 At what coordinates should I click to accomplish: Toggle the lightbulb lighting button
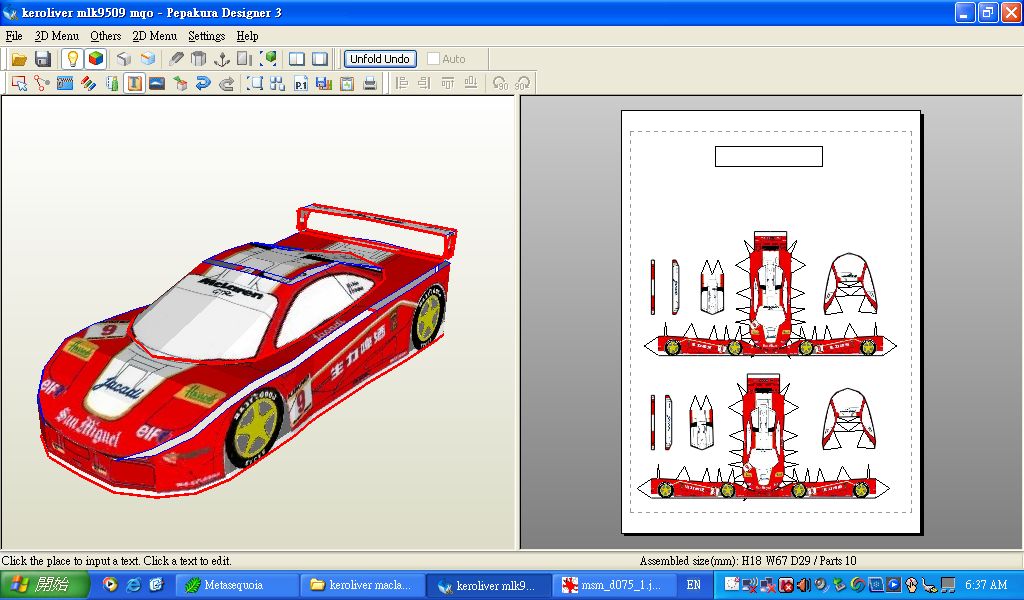[x=72, y=59]
